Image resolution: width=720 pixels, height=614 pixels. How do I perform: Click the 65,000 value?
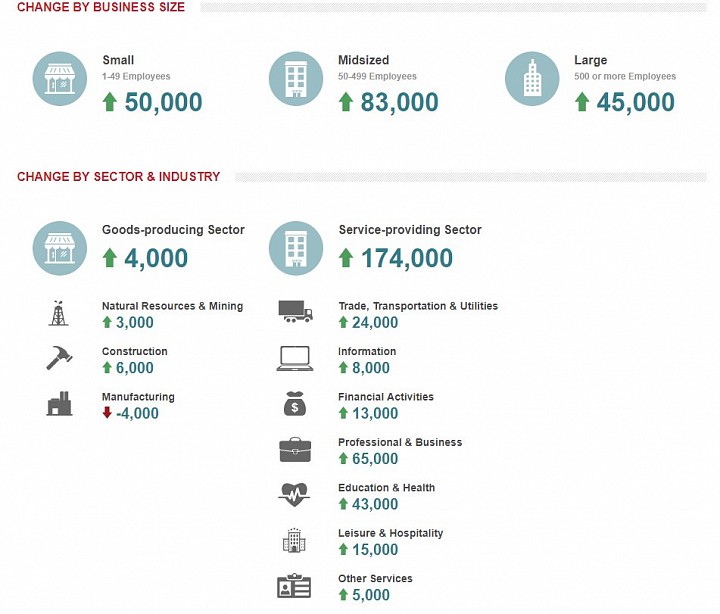[x=375, y=459]
